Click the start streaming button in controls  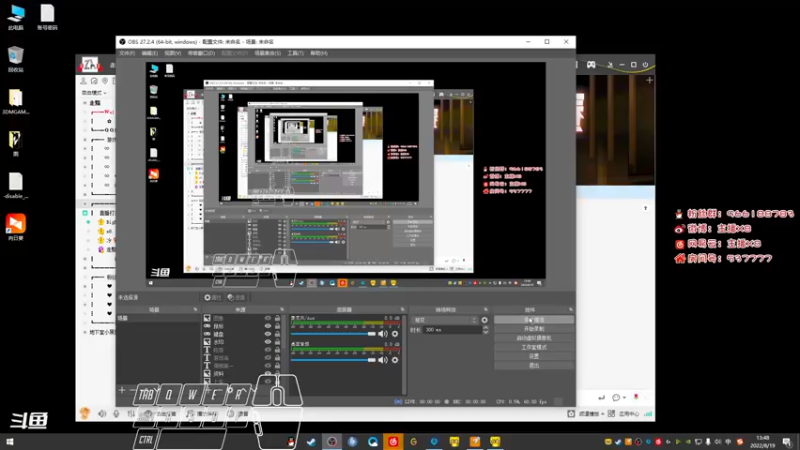[534, 319]
